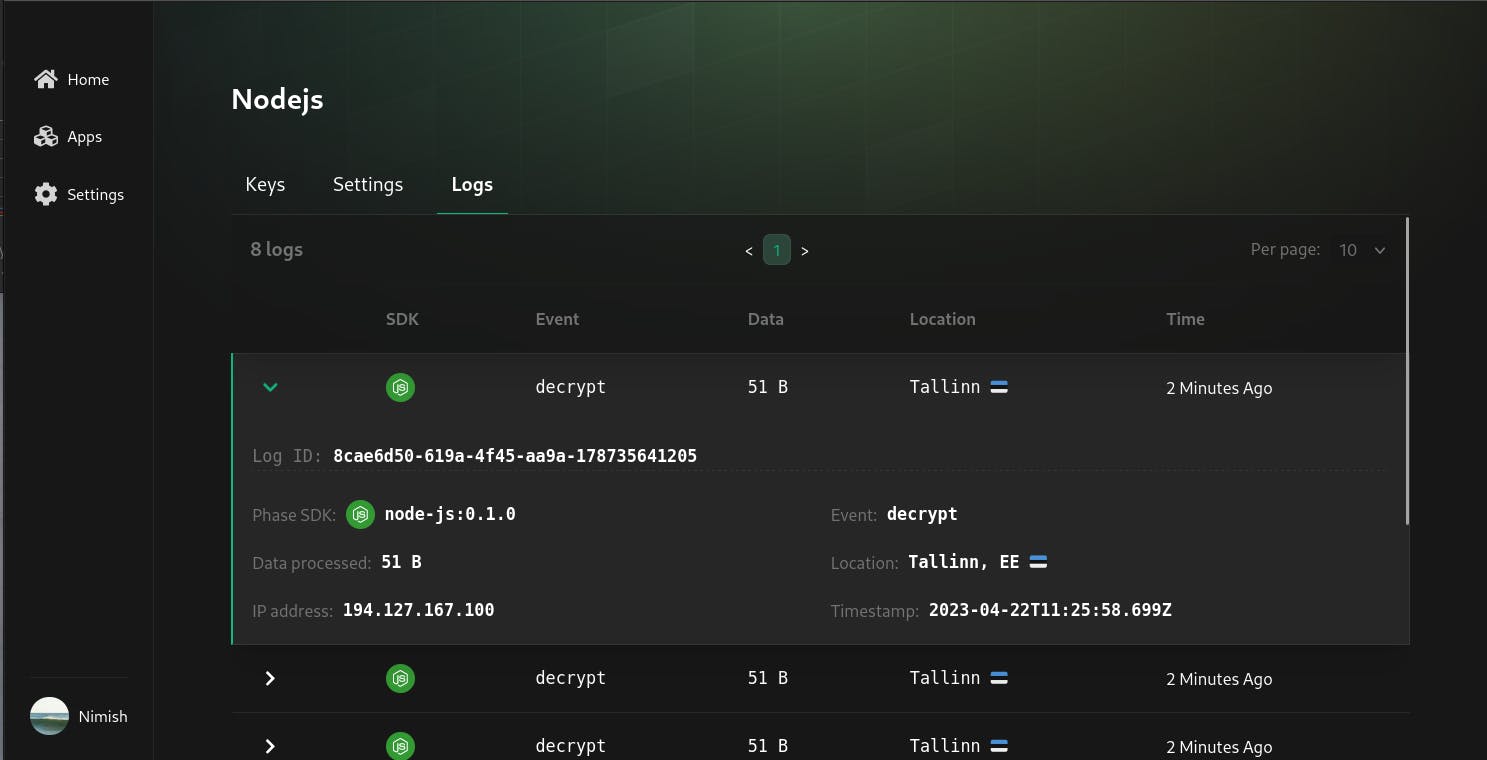Open the Per page dropdown showing 10
Image resolution: width=1487 pixels, height=760 pixels.
(1362, 250)
